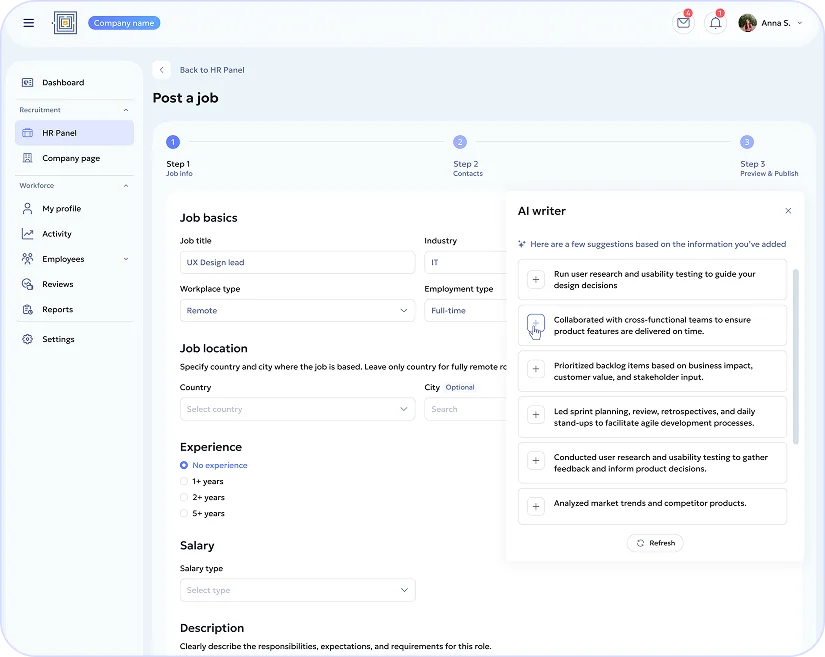Select the 2+ years radio option

[x=184, y=497]
